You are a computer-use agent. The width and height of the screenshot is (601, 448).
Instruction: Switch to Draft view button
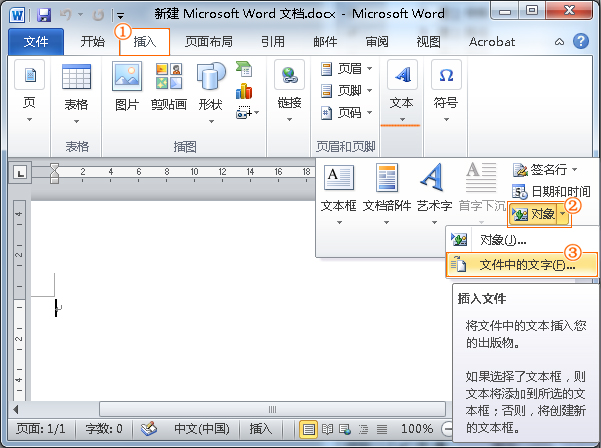point(381,429)
